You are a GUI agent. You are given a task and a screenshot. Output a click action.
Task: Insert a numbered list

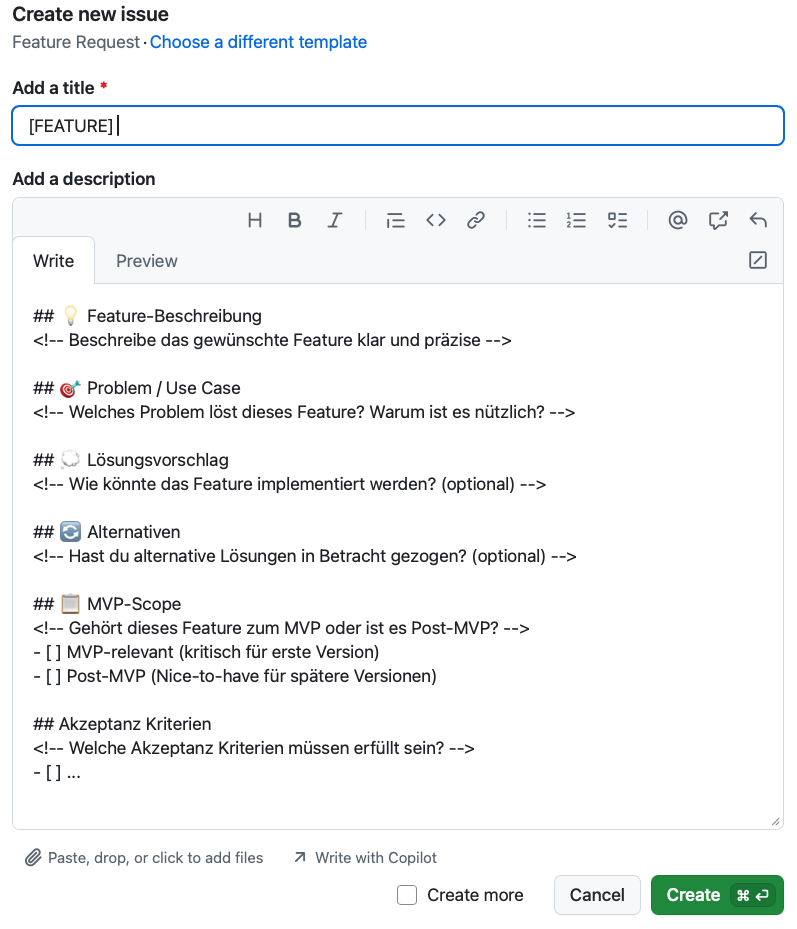click(x=576, y=220)
